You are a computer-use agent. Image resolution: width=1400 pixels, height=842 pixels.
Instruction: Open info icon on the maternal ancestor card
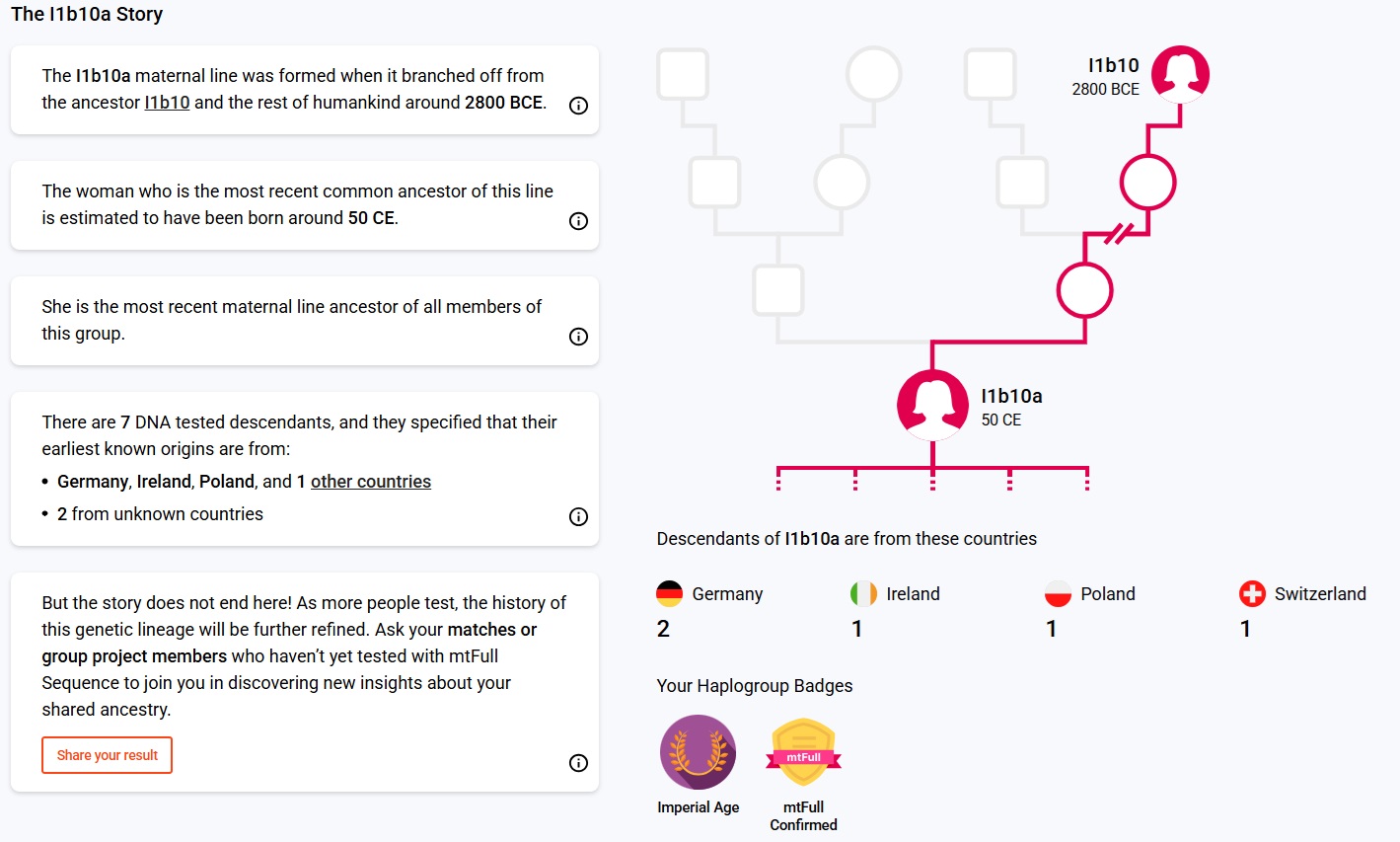579,337
